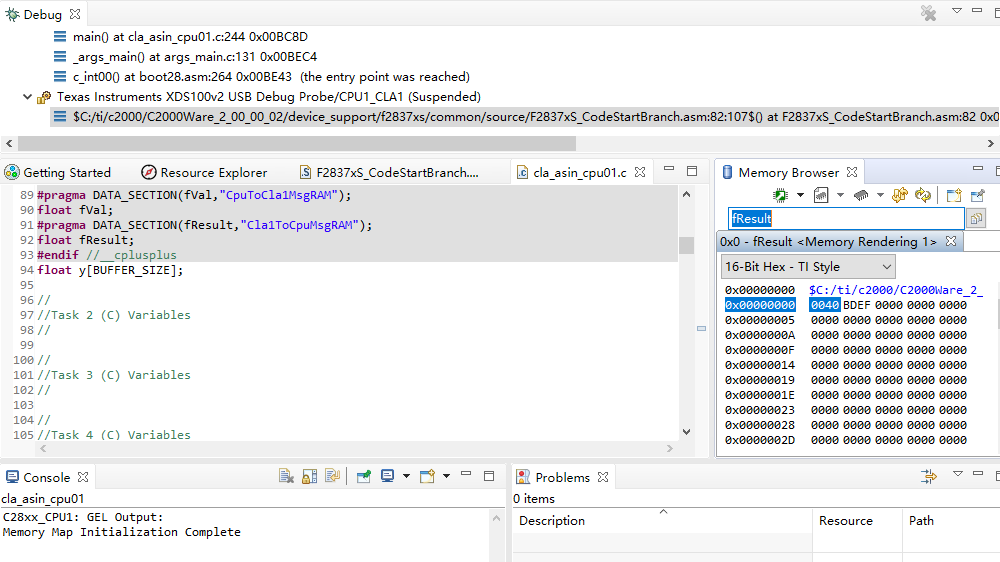
Task: Select the main() cla_asin_cpu01.c:244 stack frame
Action: (x=190, y=36)
